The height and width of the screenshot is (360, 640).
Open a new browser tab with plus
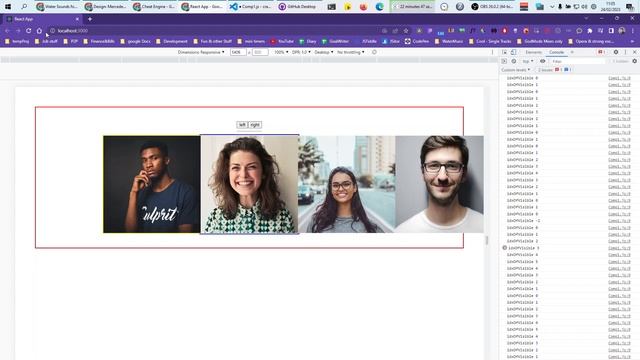tap(90, 19)
